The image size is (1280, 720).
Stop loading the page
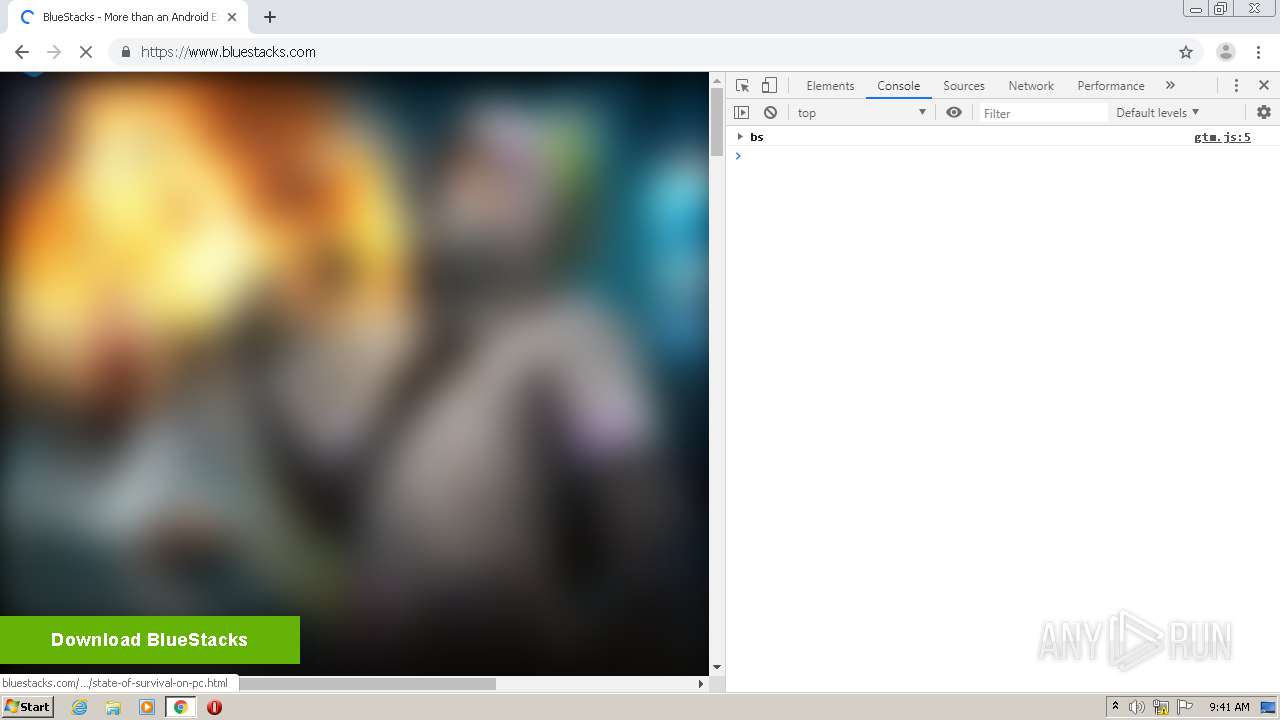pyautogui.click(x=86, y=52)
